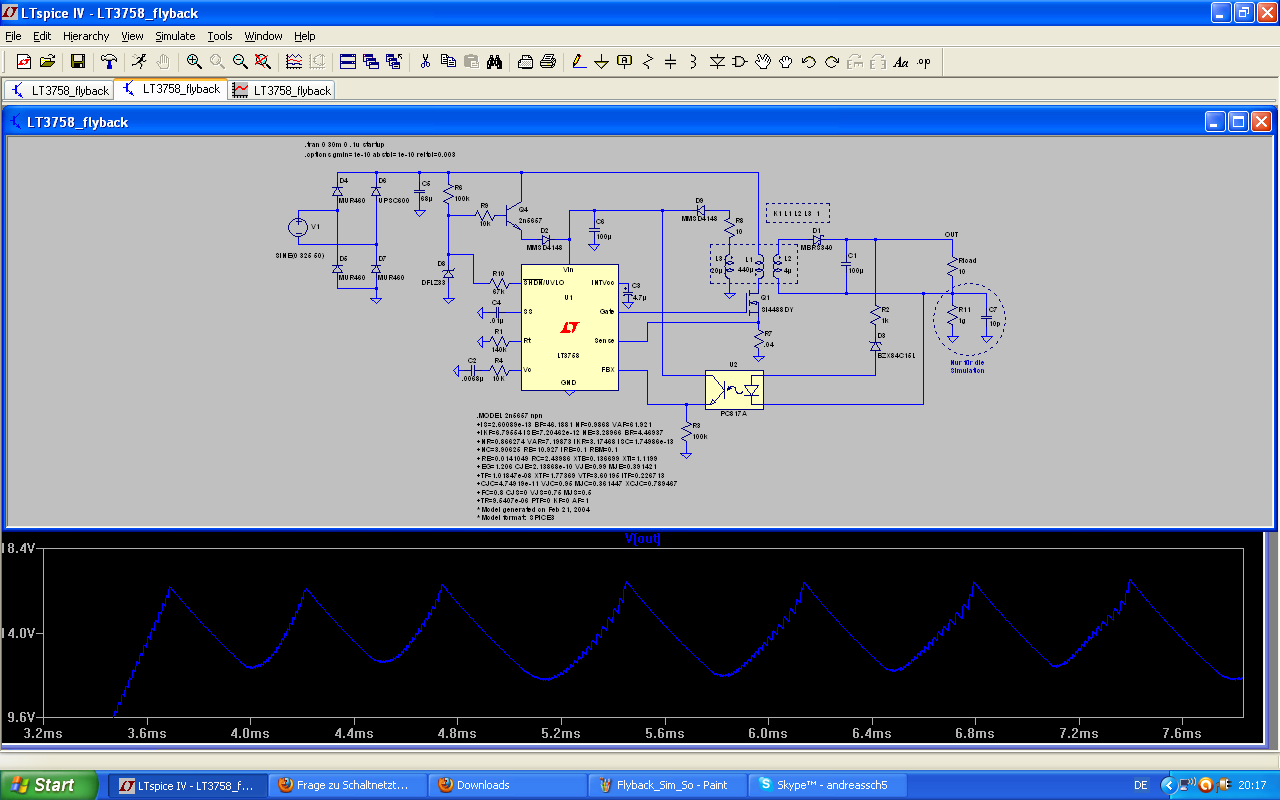Click the Zoom In magnifier icon

tap(194, 62)
